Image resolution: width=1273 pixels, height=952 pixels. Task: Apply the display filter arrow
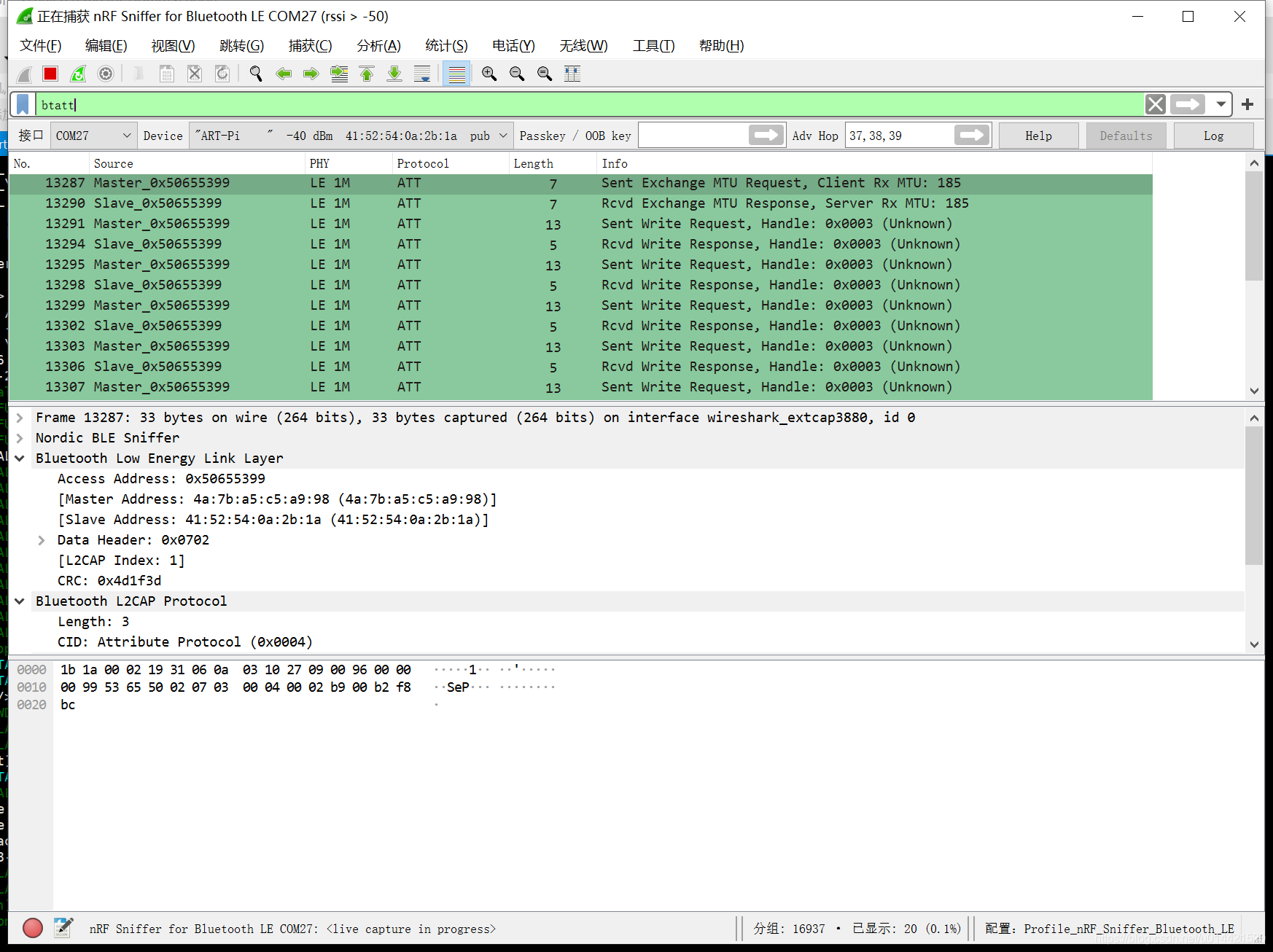point(1188,104)
